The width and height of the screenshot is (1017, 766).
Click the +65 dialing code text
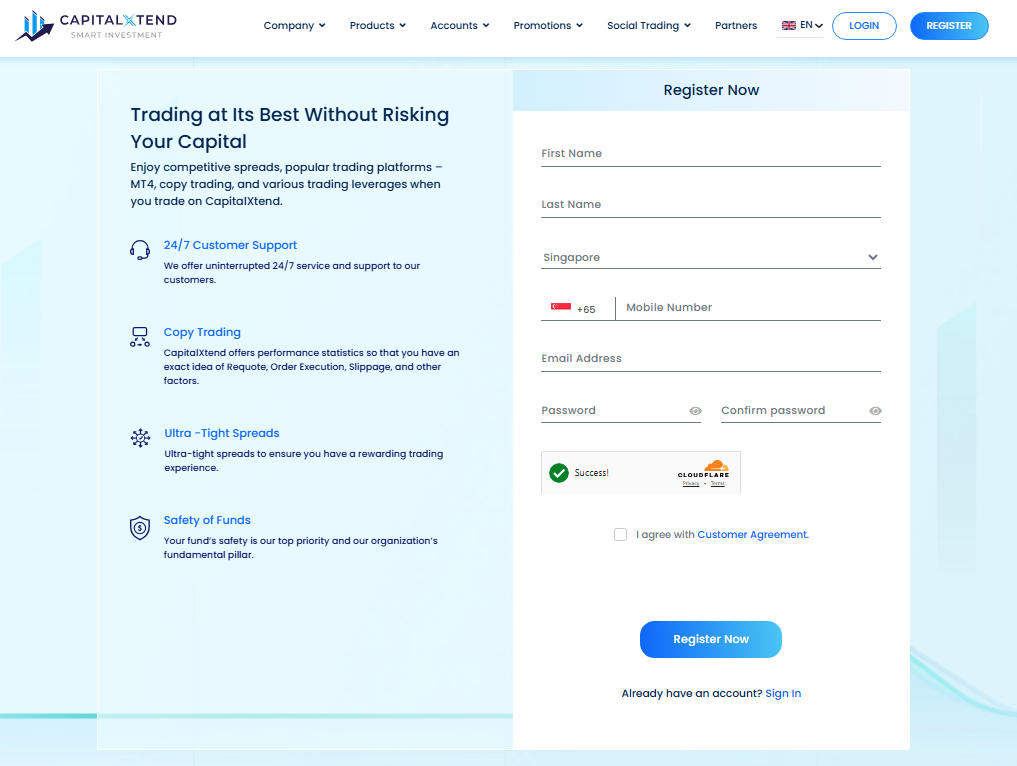(x=586, y=309)
